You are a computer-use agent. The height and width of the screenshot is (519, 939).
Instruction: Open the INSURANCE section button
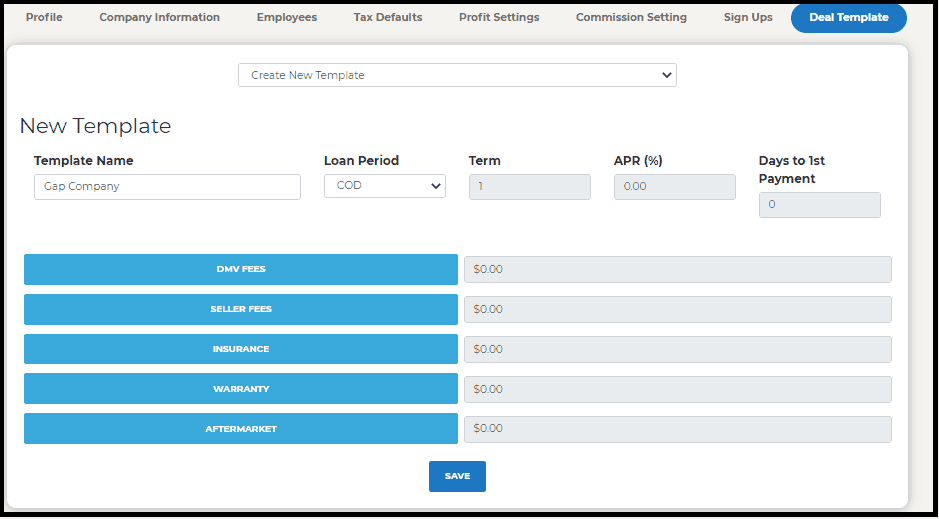tap(241, 349)
